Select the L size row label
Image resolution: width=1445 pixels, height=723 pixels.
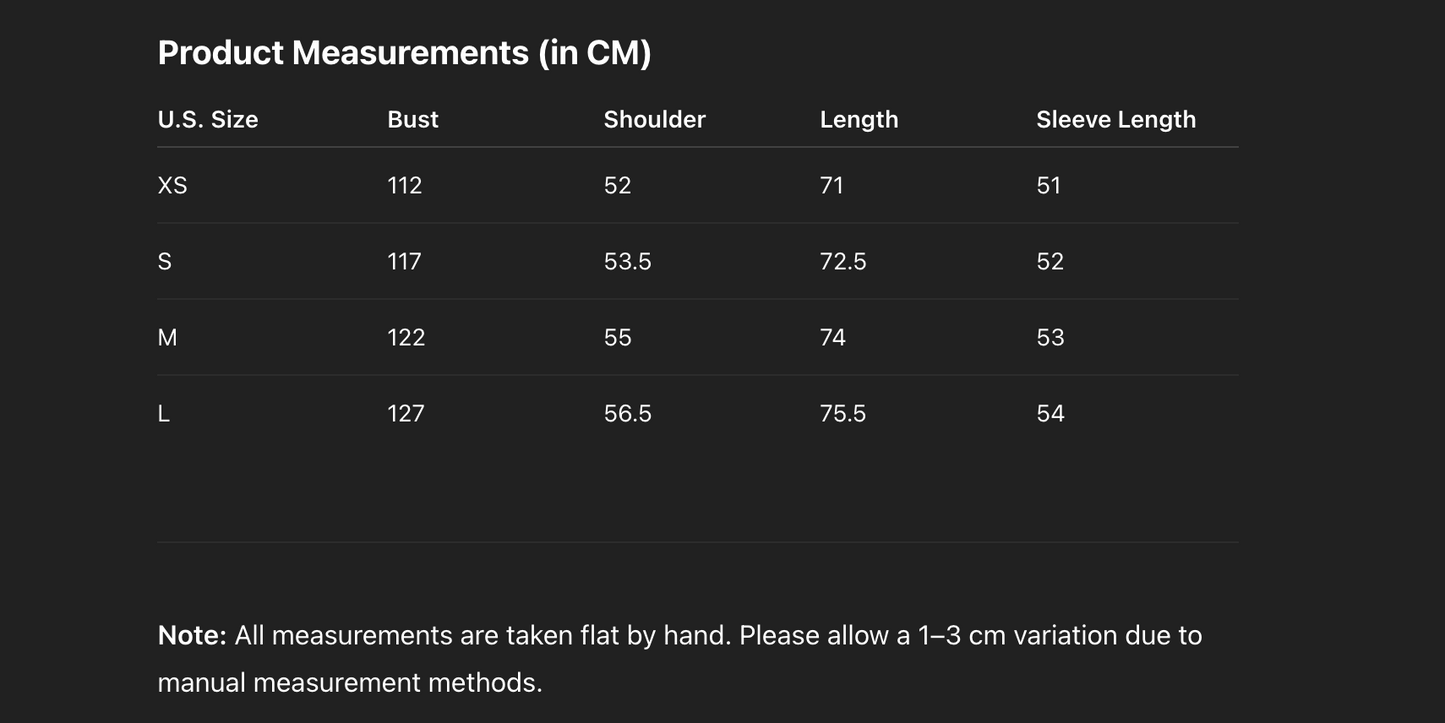(164, 414)
